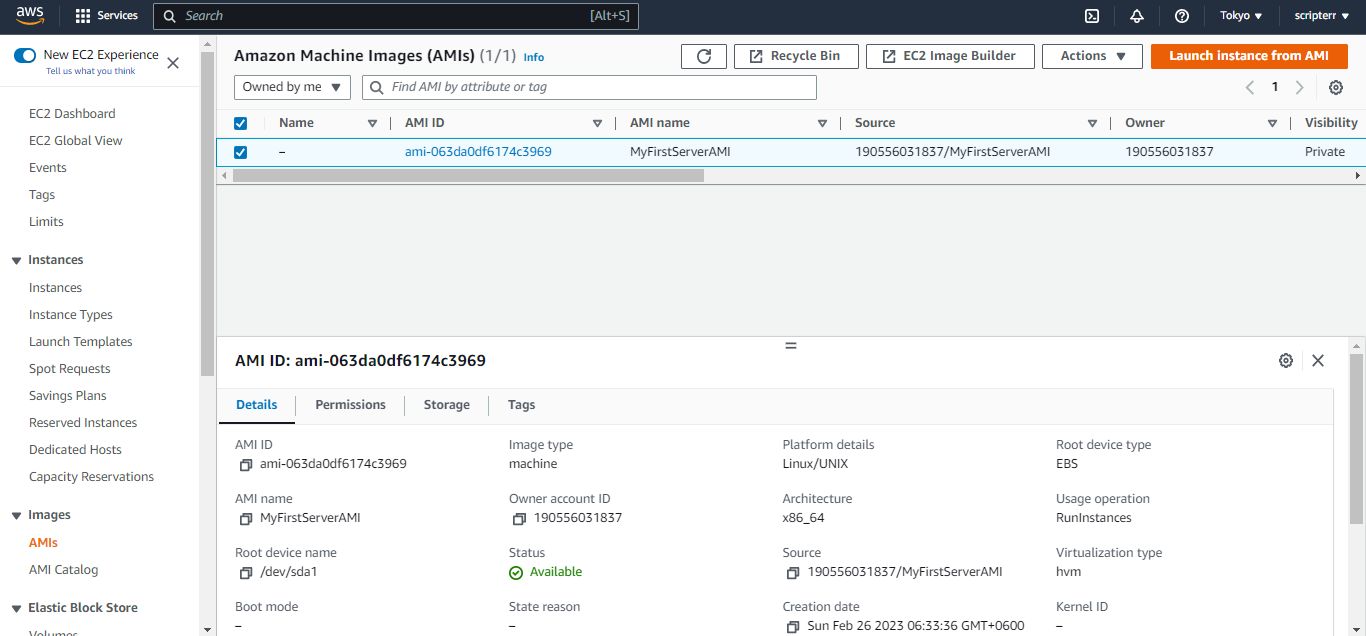Open the AWS home logo
The width and height of the screenshot is (1366, 636).
point(30,15)
